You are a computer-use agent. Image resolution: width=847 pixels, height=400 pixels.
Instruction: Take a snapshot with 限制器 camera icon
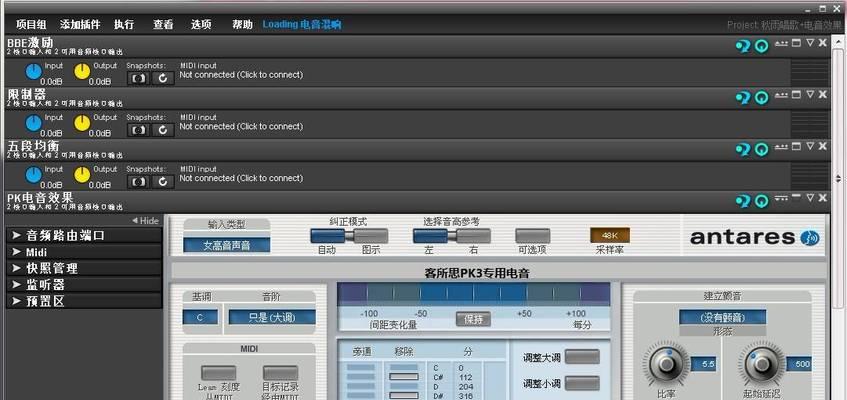click(139, 130)
